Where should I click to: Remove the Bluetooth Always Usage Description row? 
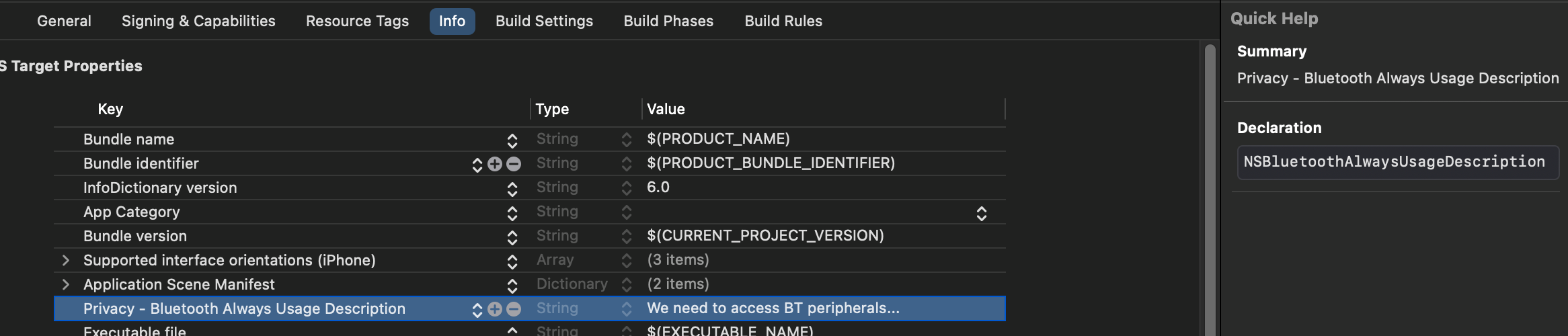(514, 309)
